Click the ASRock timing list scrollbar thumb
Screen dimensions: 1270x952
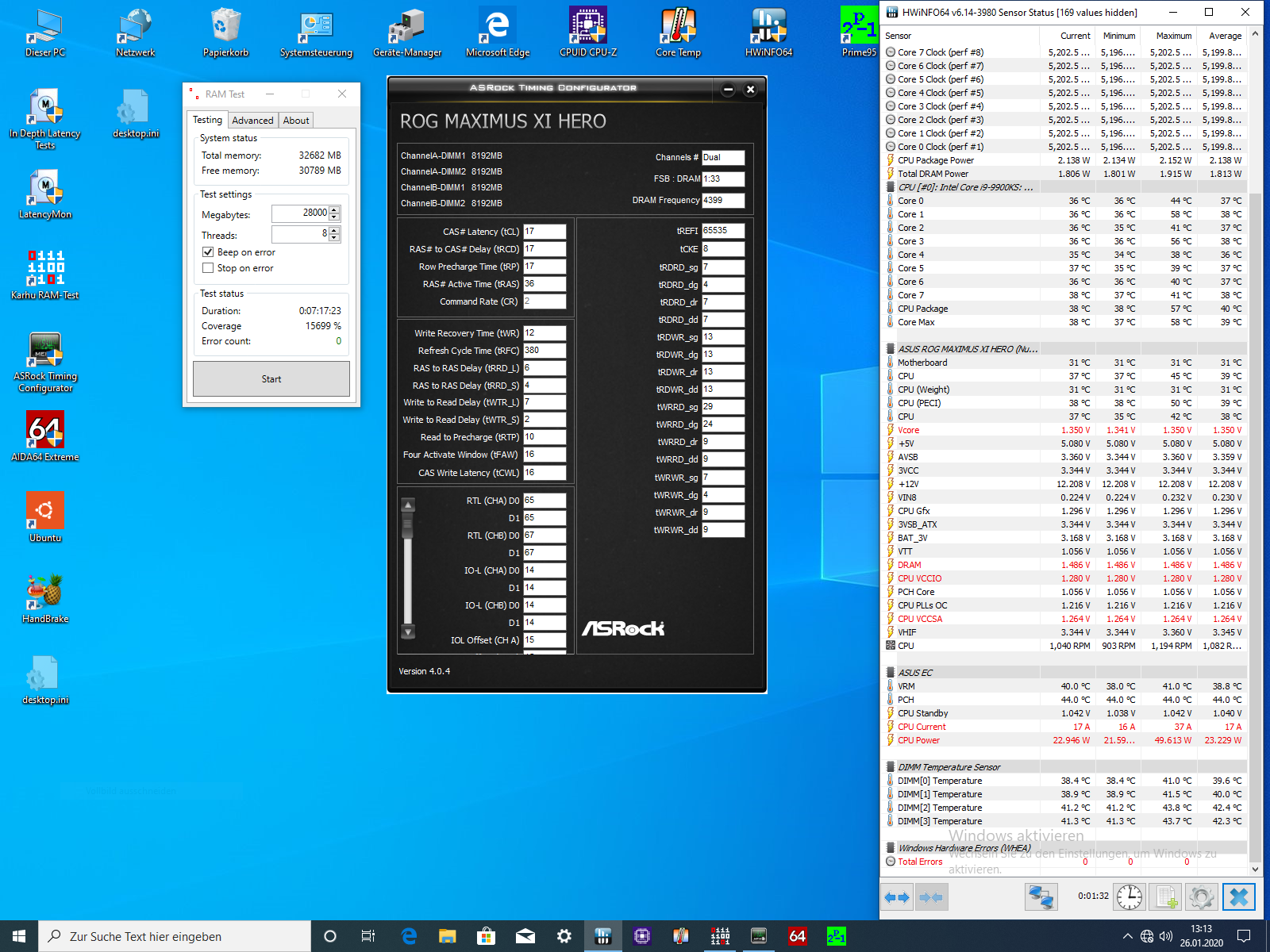408,525
